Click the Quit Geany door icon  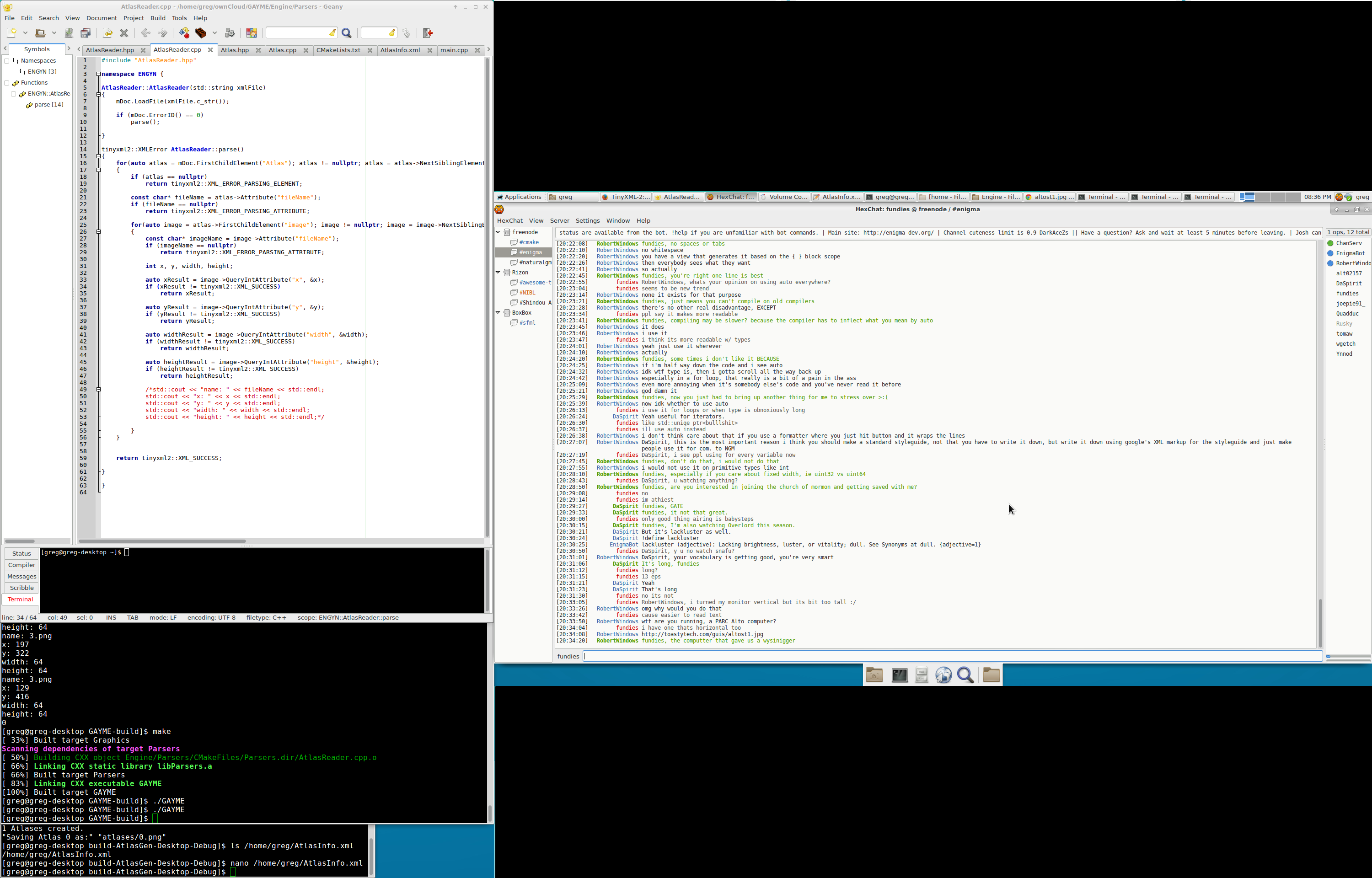point(428,33)
